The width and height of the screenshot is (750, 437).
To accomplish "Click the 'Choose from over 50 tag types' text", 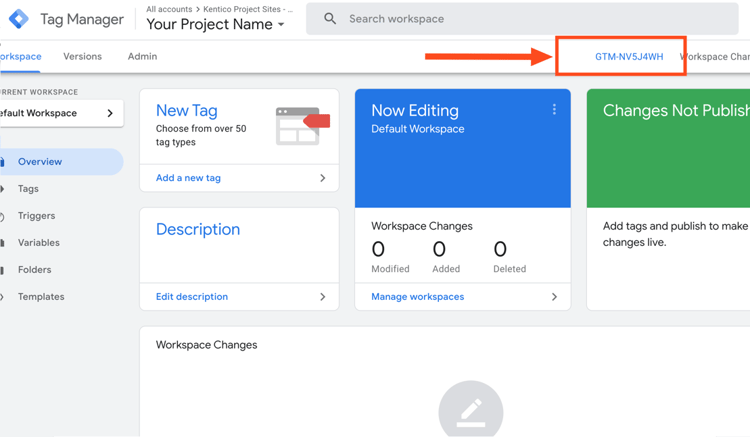I will 201,135.
